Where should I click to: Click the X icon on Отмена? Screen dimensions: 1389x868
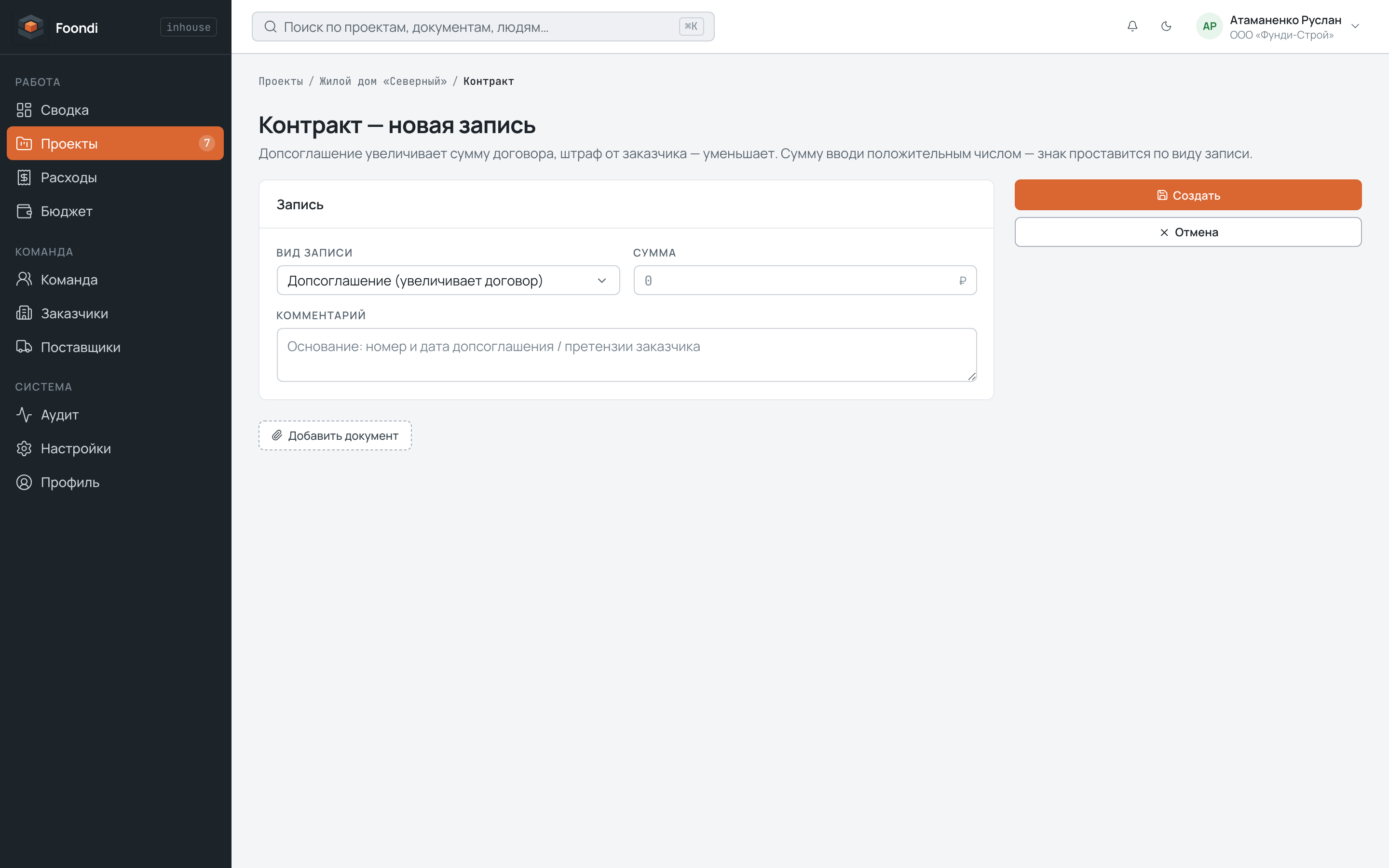point(1163,232)
